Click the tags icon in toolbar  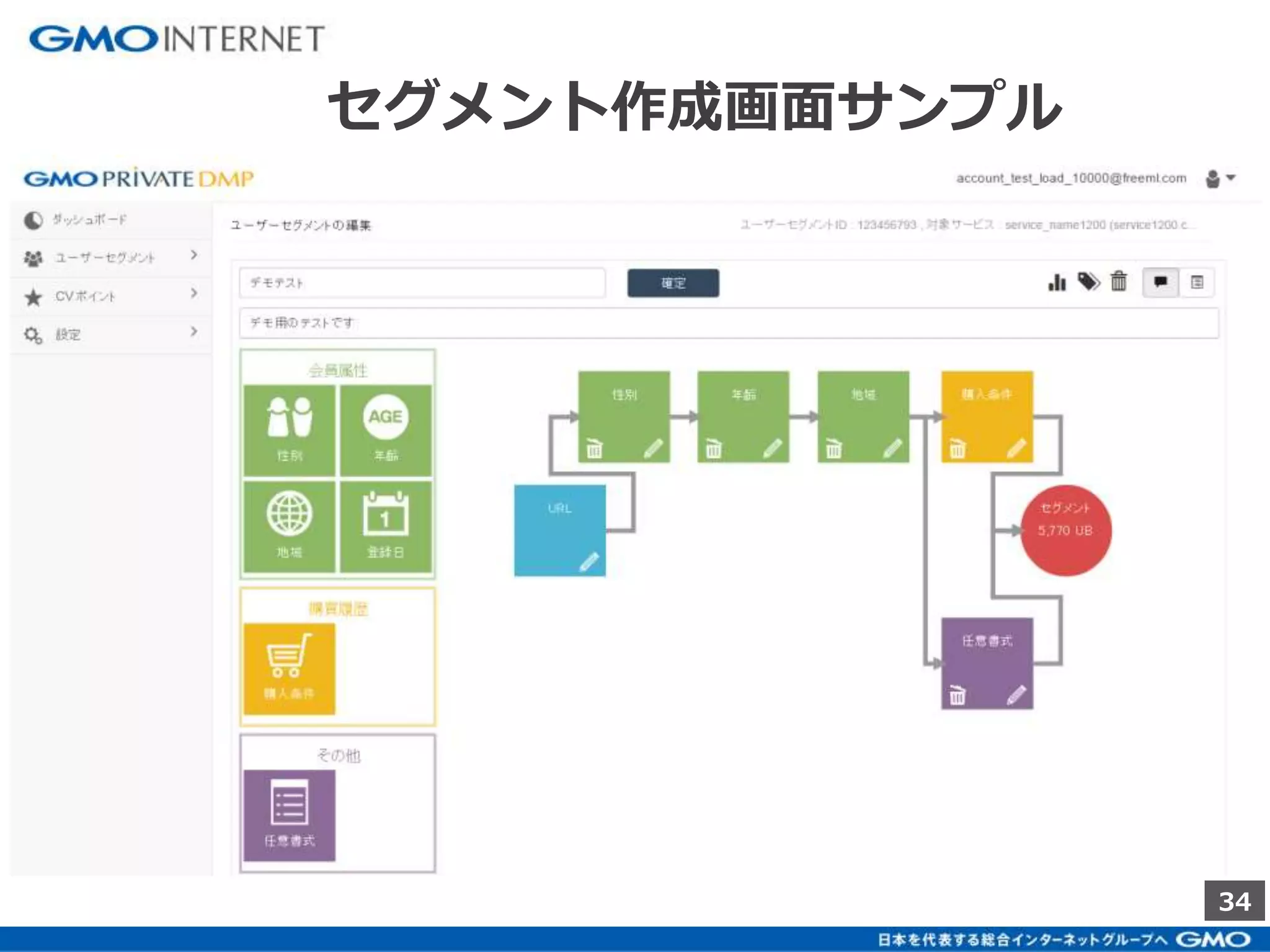1088,282
